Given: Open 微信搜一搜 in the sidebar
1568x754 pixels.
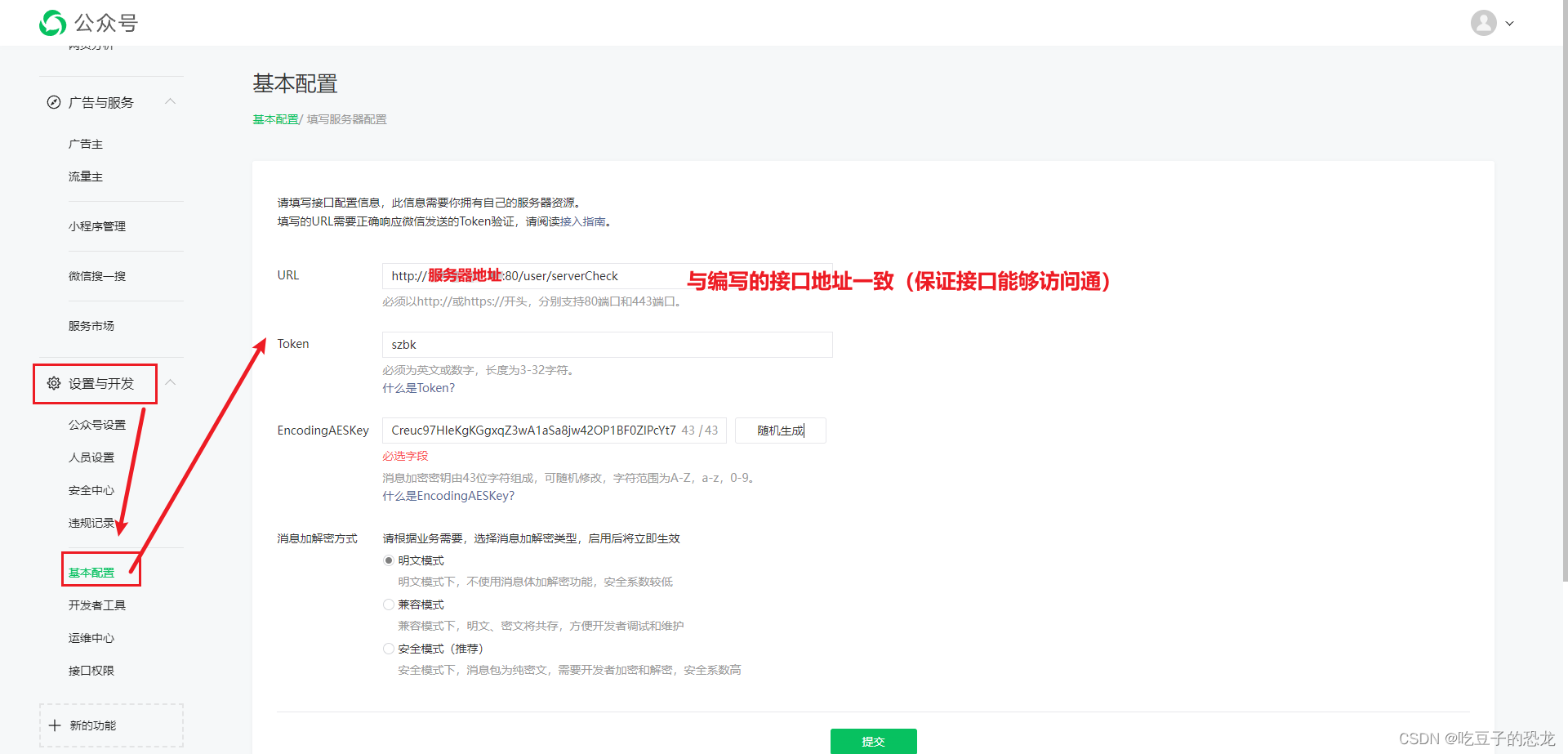Looking at the screenshot, I should [97, 276].
